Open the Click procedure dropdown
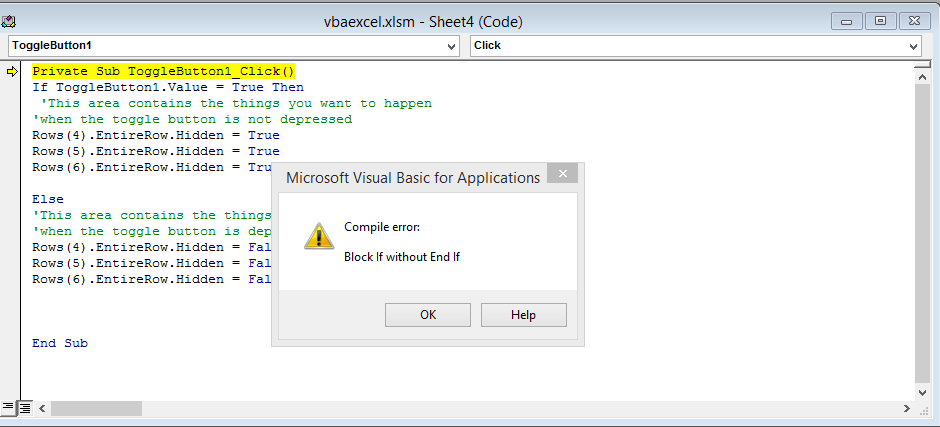Image resolution: width=940 pixels, height=427 pixels. pos(914,46)
